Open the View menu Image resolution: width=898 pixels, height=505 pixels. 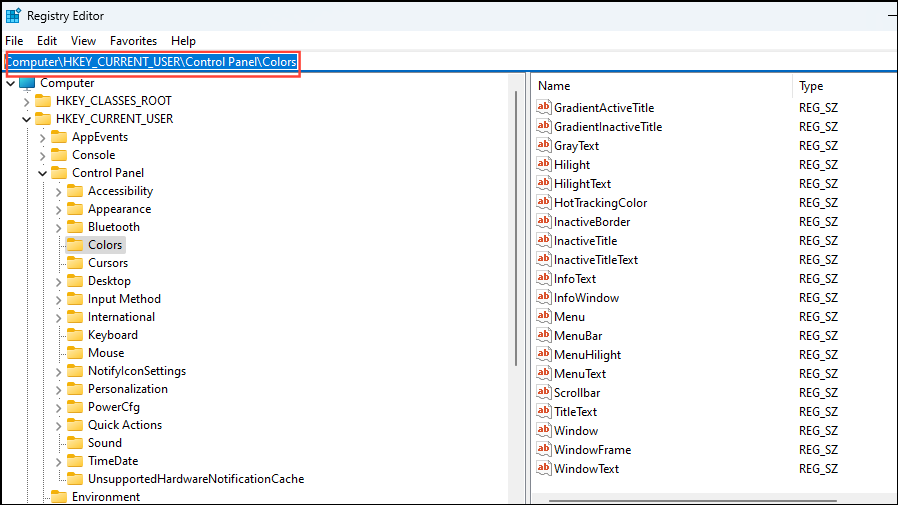coord(83,41)
